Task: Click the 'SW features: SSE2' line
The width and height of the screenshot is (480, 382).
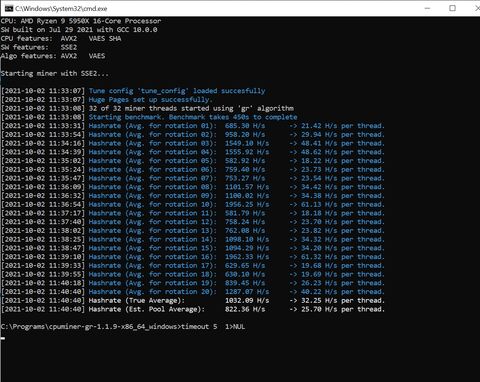Action: [39, 47]
